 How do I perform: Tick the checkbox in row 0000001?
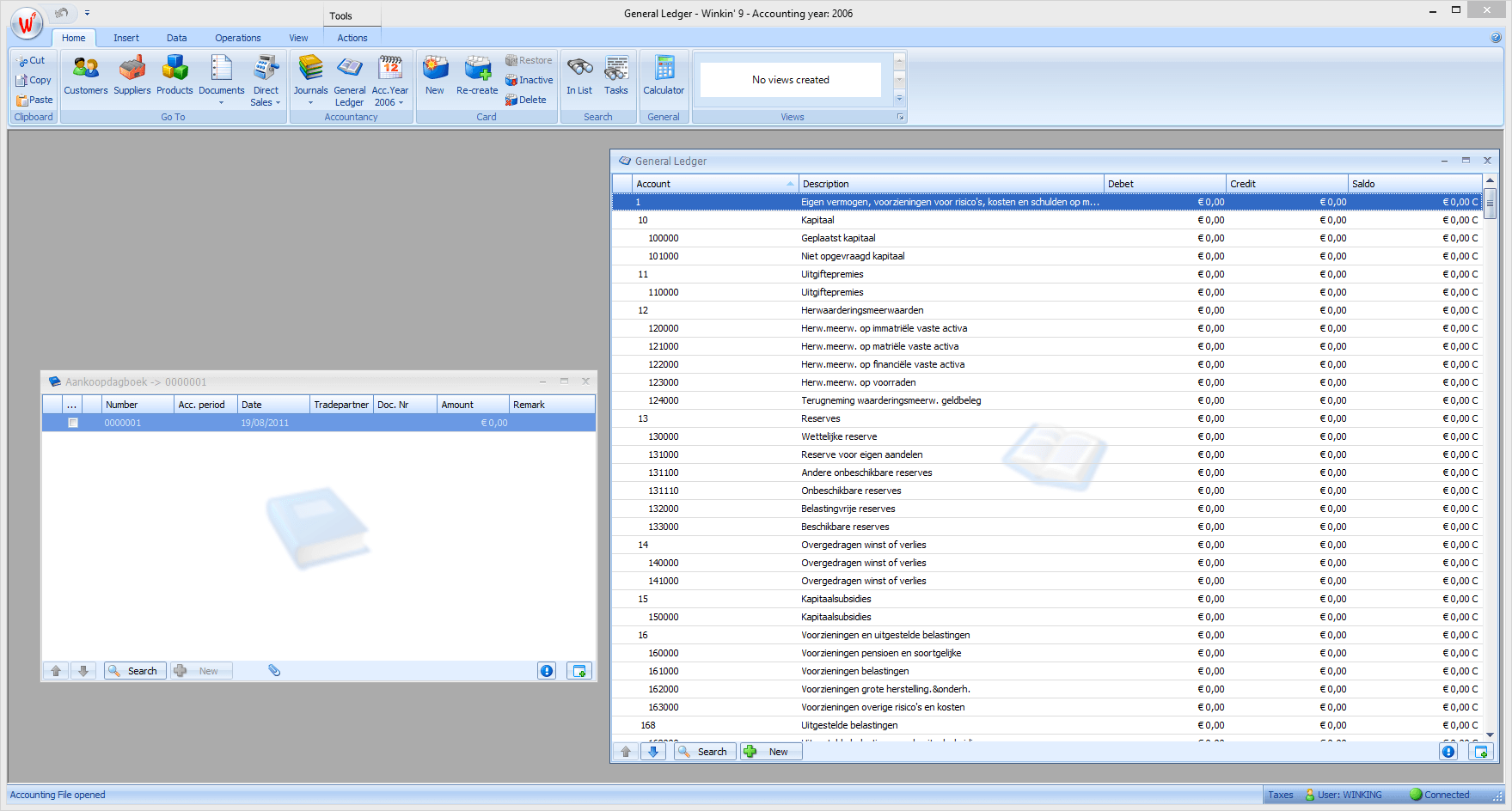(x=73, y=423)
